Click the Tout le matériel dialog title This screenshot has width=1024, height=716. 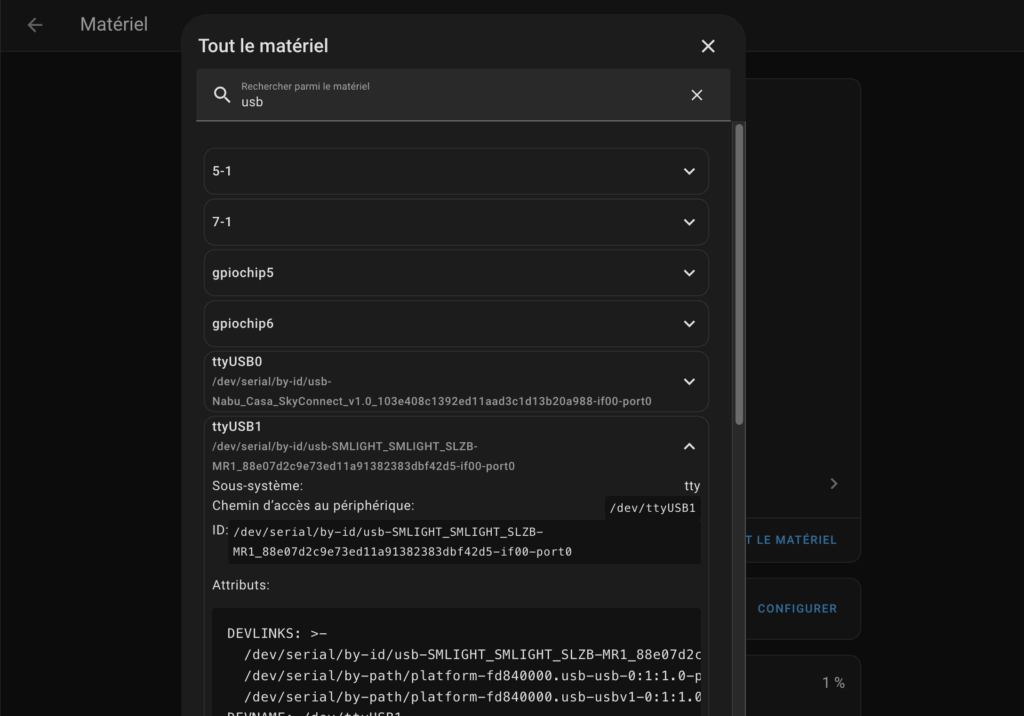click(263, 46)
